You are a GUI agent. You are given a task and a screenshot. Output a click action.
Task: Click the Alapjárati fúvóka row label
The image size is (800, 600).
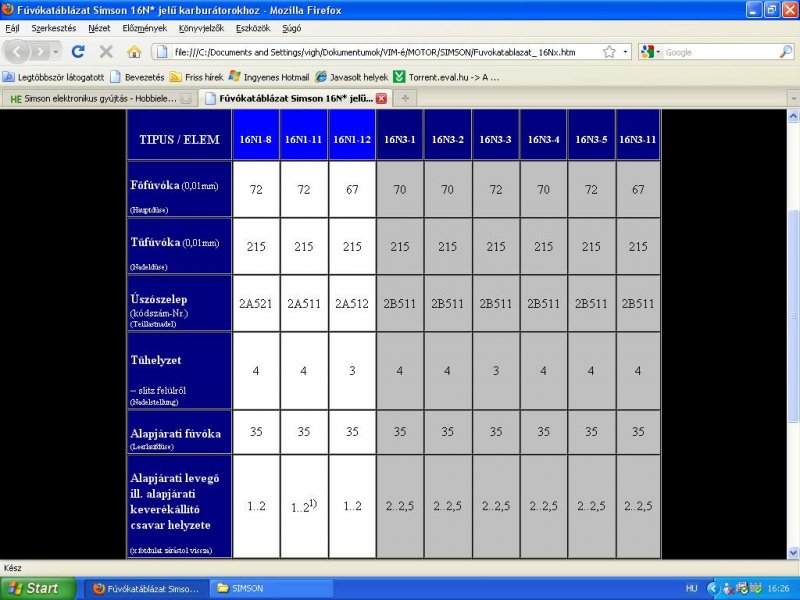click(x=180, y=432)
